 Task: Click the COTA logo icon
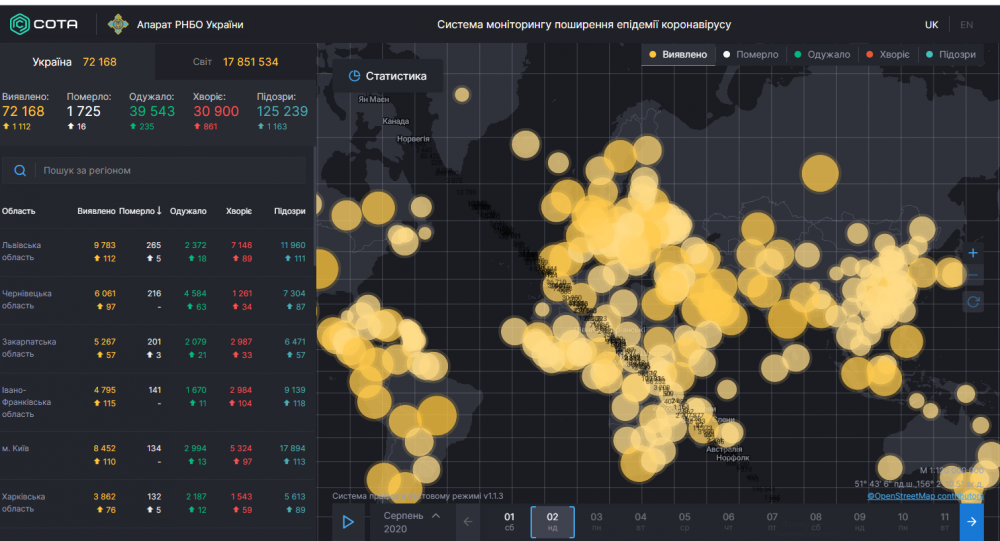[x=19, y=24]
